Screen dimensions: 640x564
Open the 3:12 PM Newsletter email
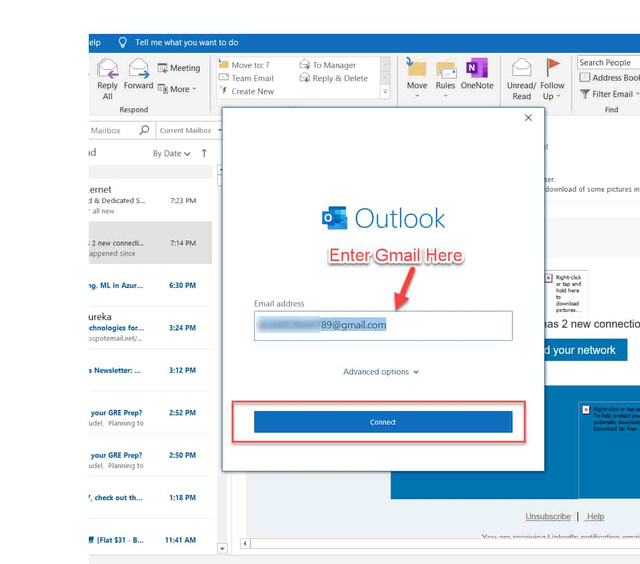tap(150, 370)
